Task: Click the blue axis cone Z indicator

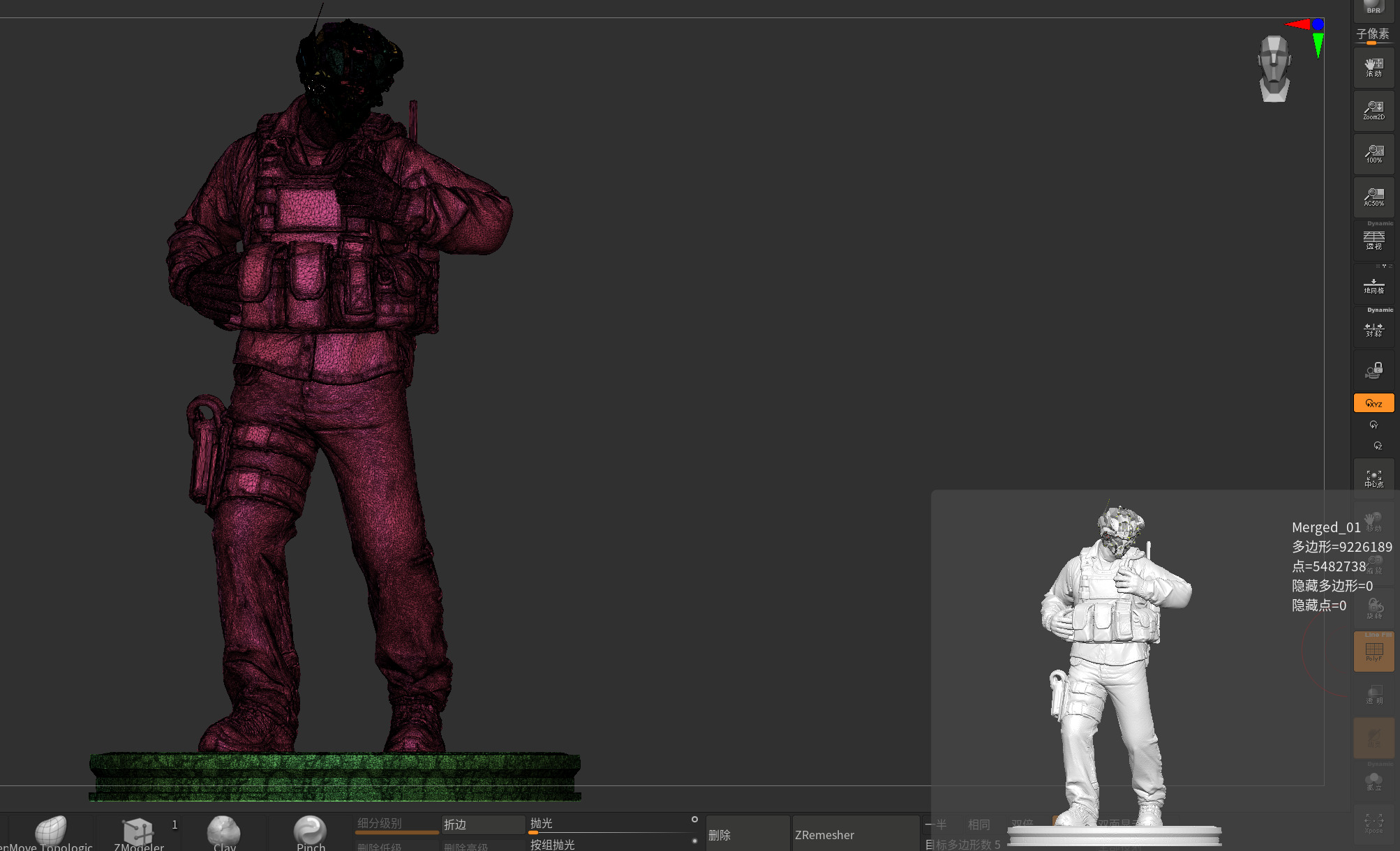Action: tap(1317, 24)
